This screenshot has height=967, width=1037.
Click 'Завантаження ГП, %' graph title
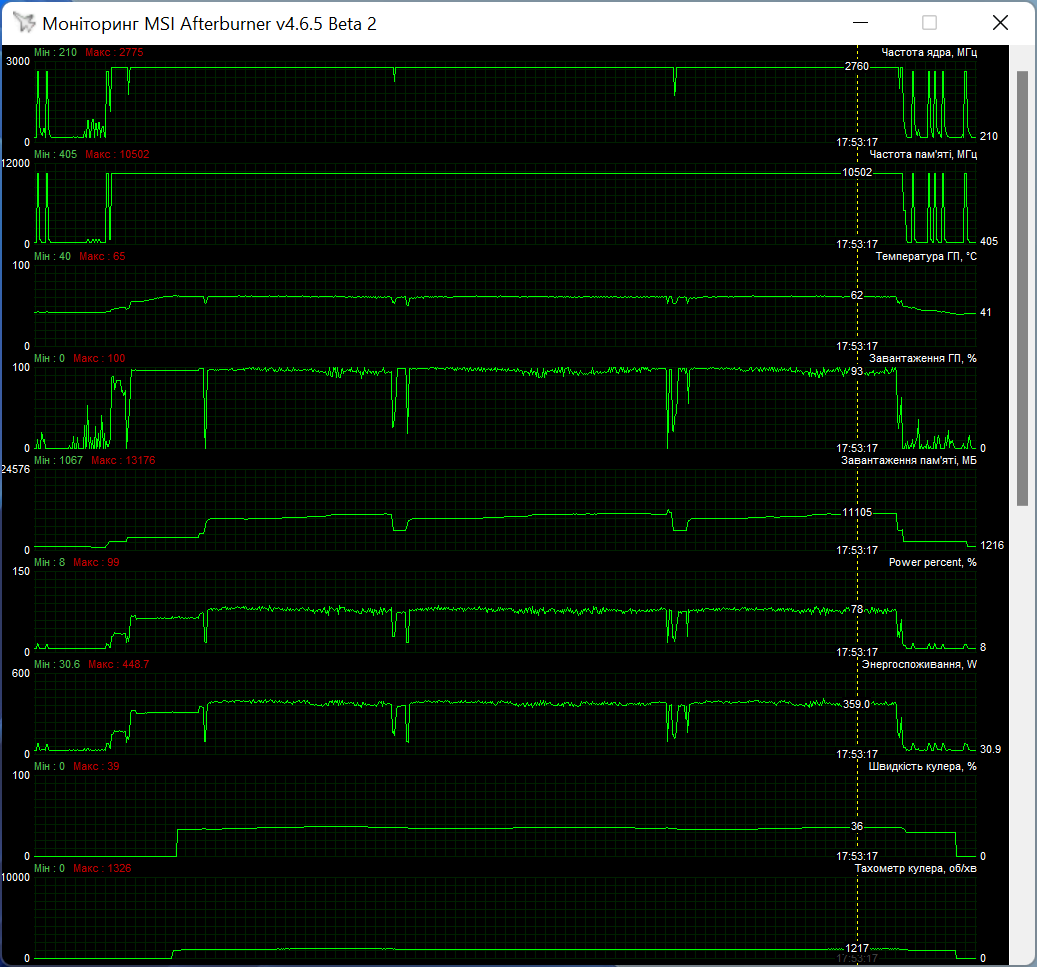coord(923,358)
